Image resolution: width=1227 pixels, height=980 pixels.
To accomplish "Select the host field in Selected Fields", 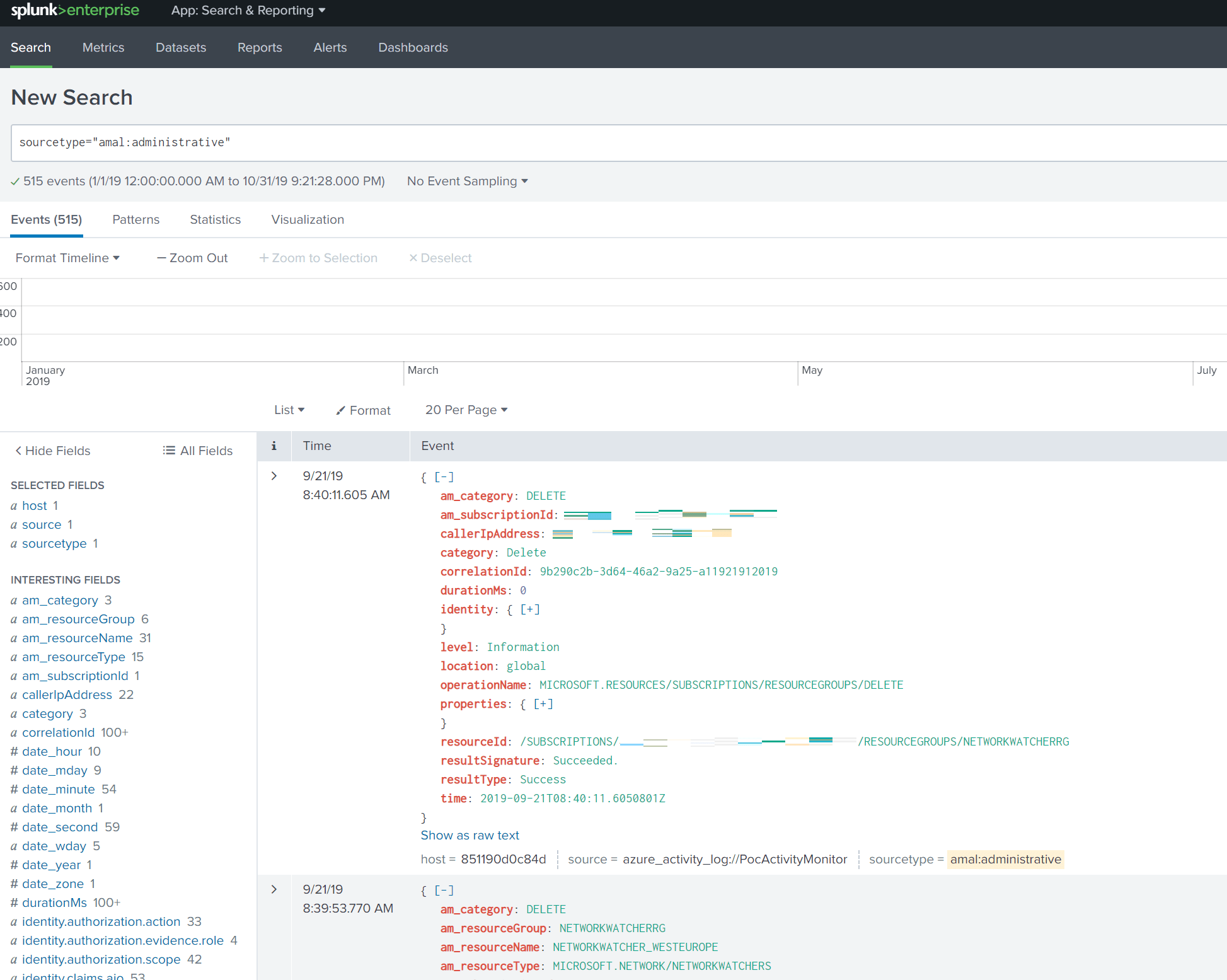I will (x=35, y=505).
